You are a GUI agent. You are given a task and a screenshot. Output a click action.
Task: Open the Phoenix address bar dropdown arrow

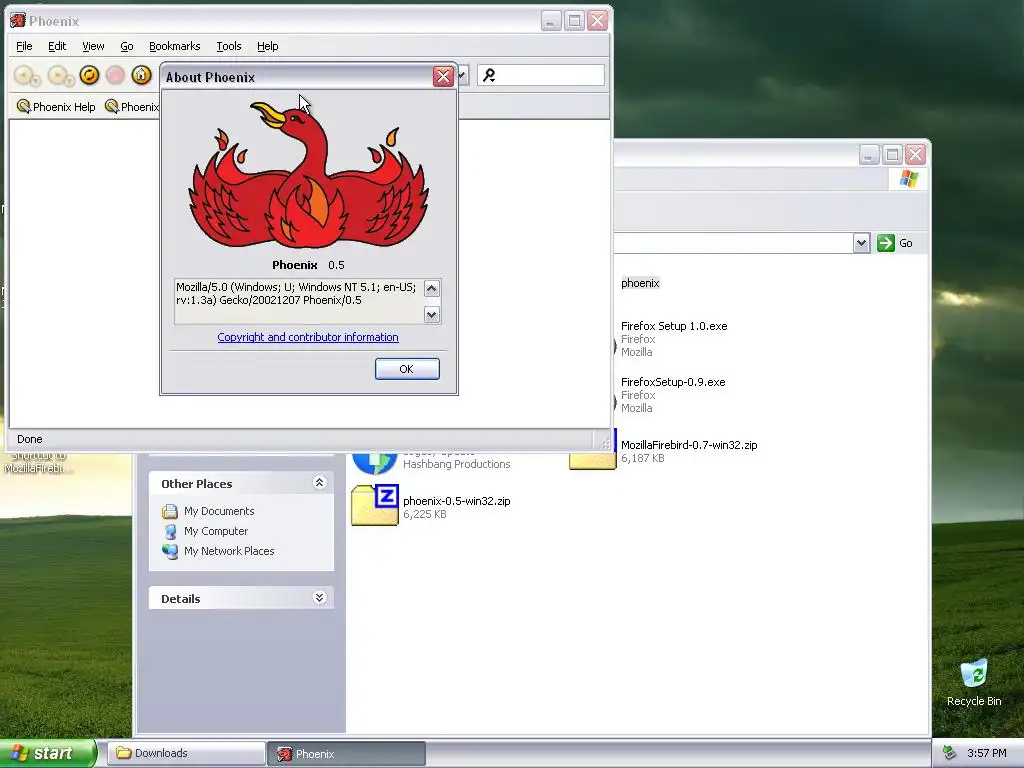[463, 76]
